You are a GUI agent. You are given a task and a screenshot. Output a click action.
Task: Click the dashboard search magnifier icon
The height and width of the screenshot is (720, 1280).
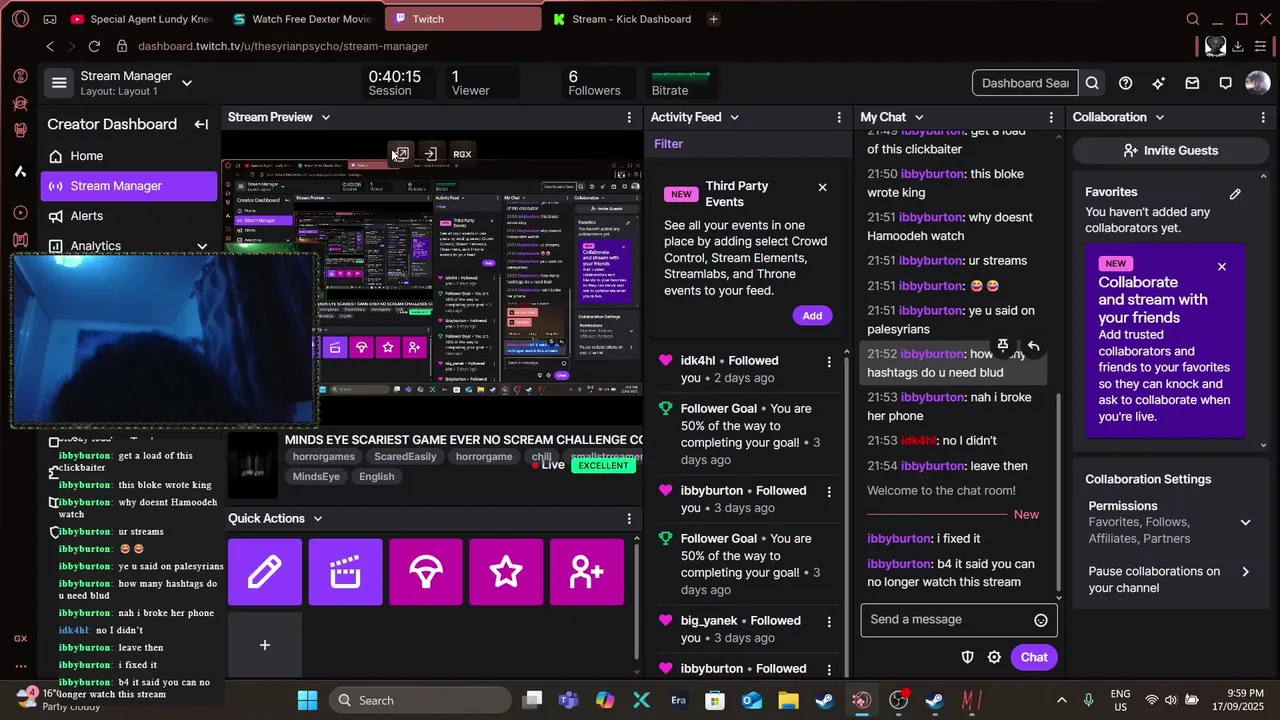[x=1092, y=83]
